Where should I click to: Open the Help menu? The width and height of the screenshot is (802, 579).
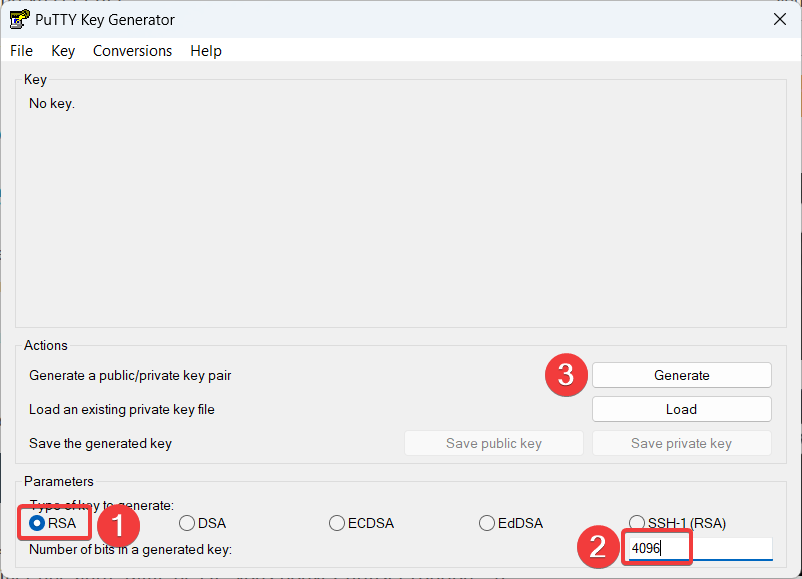(x=206, y=51)
